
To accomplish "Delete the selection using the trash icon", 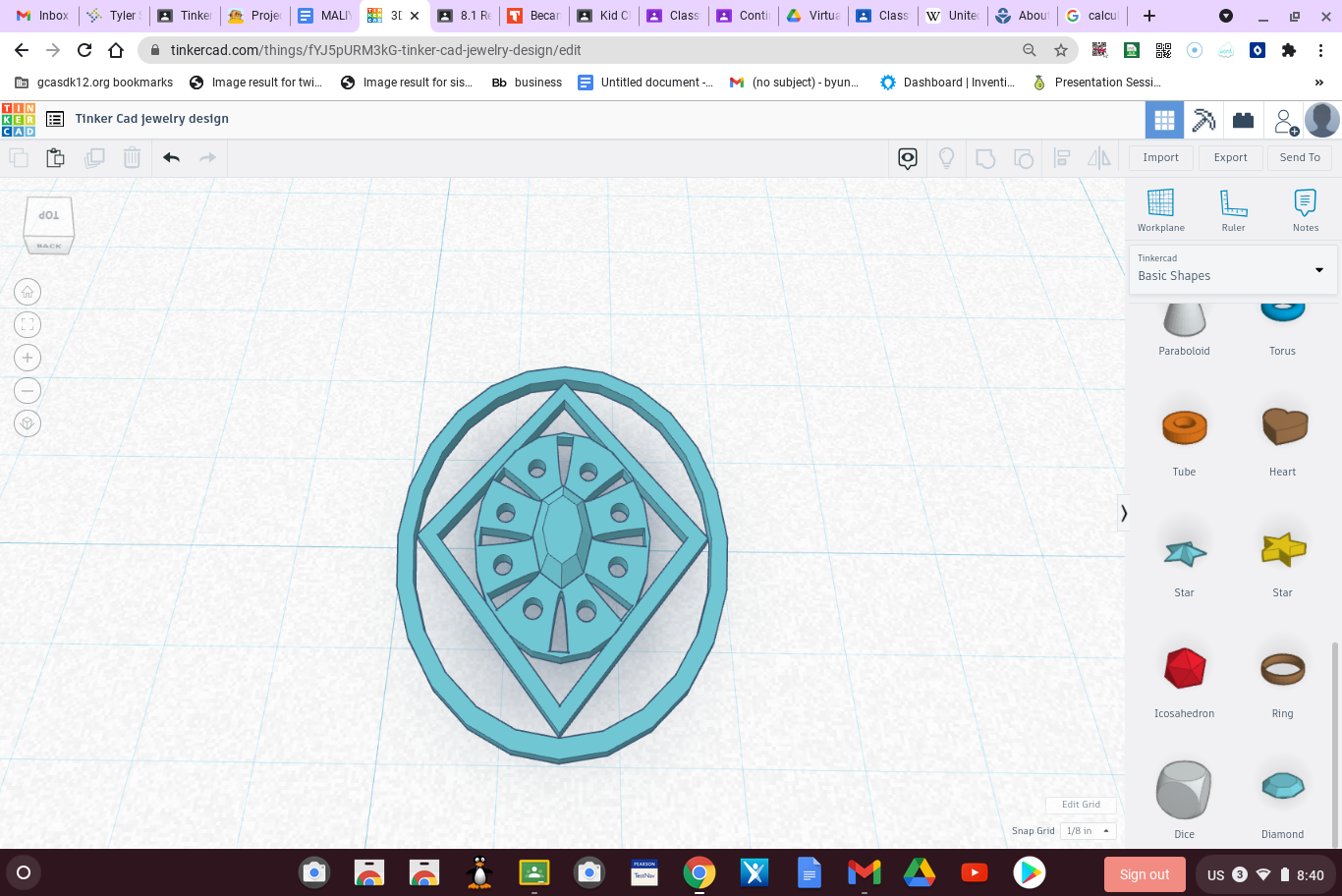I will [132, 157].
